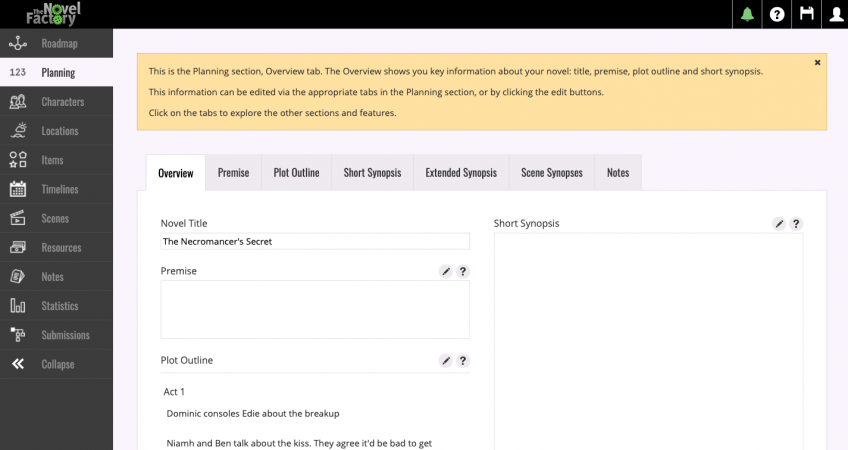
Task: Collapse the left sidebar menu
Action: coord(56,364)
